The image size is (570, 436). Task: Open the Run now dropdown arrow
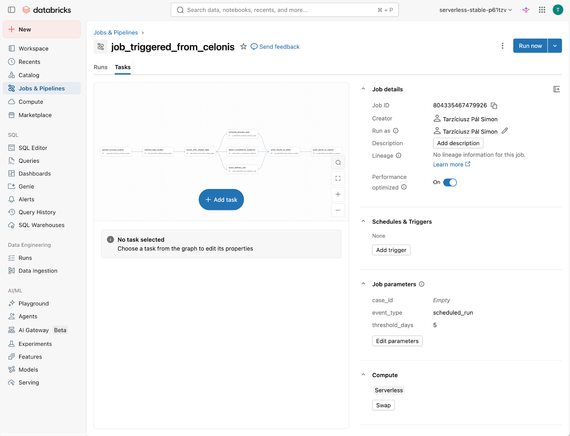pos(555,46)
